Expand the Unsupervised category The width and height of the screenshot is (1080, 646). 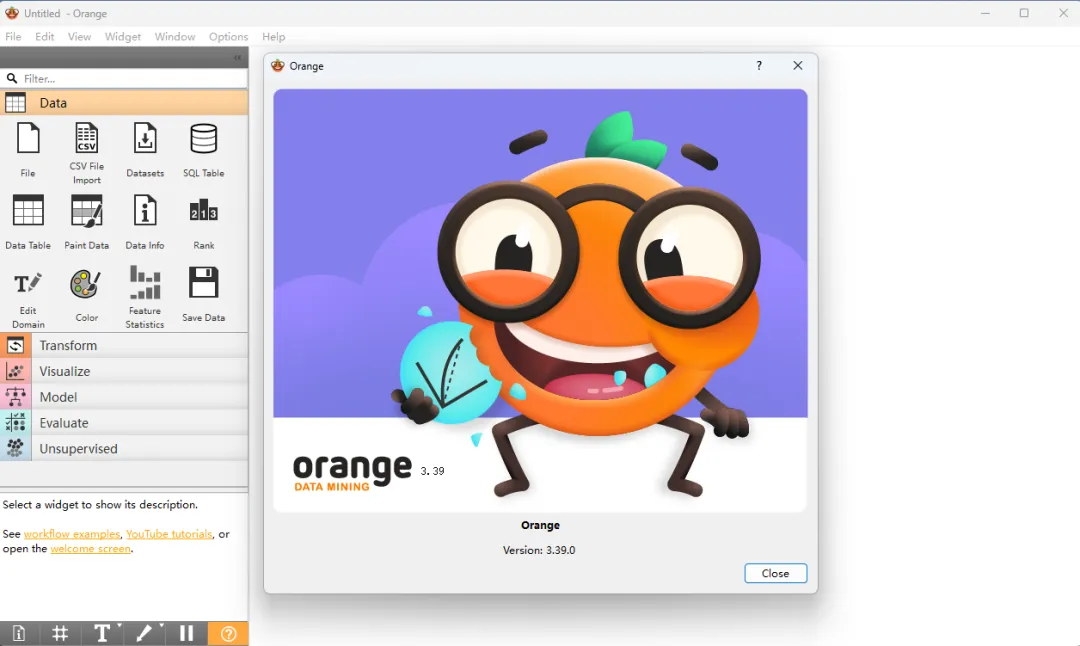tap(124, 448)
